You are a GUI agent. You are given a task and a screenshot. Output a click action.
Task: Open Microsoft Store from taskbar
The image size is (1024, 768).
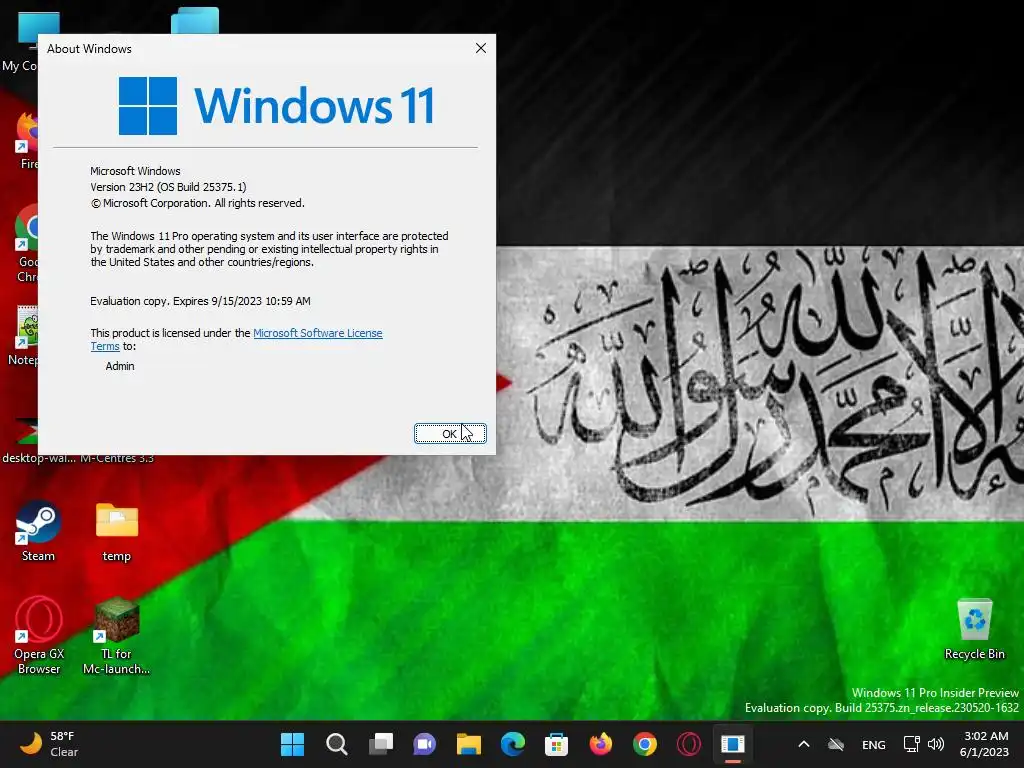click(556, 744)
